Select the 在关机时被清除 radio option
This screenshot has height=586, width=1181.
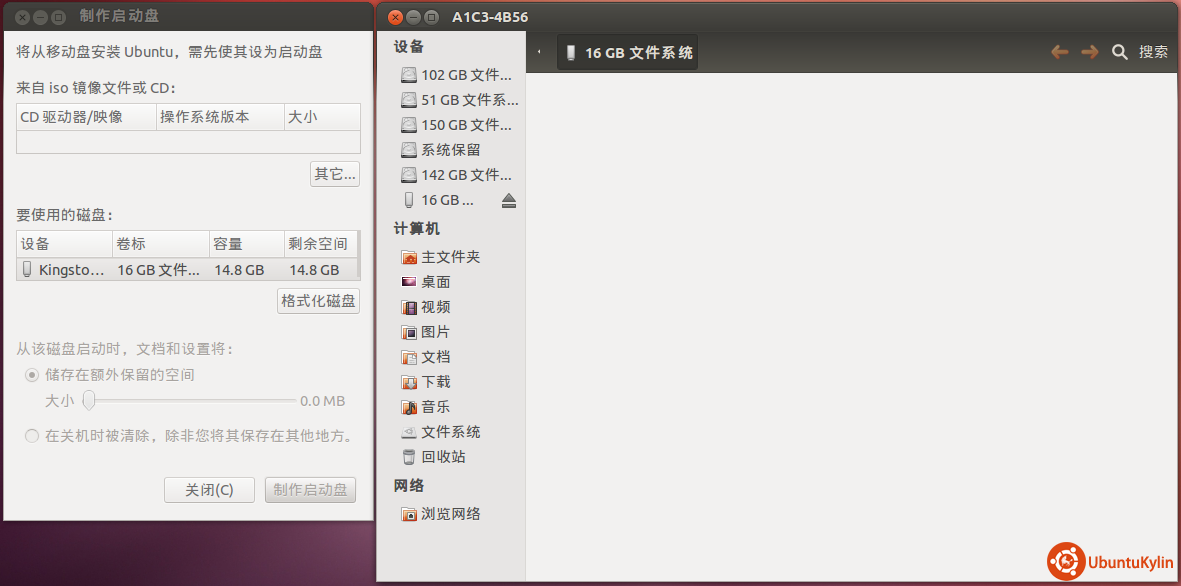coord(32,436)
